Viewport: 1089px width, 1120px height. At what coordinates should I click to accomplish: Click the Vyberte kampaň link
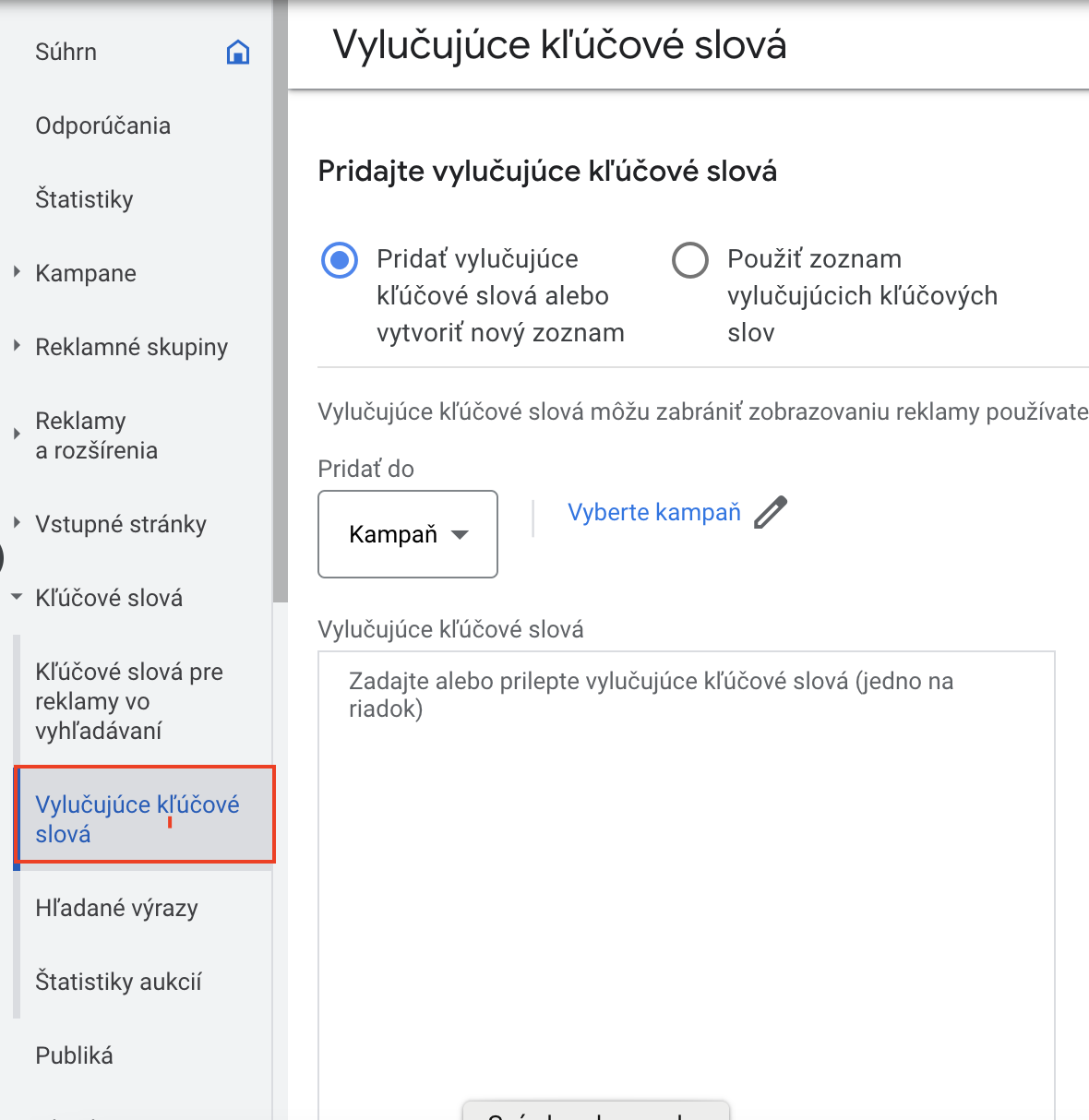point(654,512)
